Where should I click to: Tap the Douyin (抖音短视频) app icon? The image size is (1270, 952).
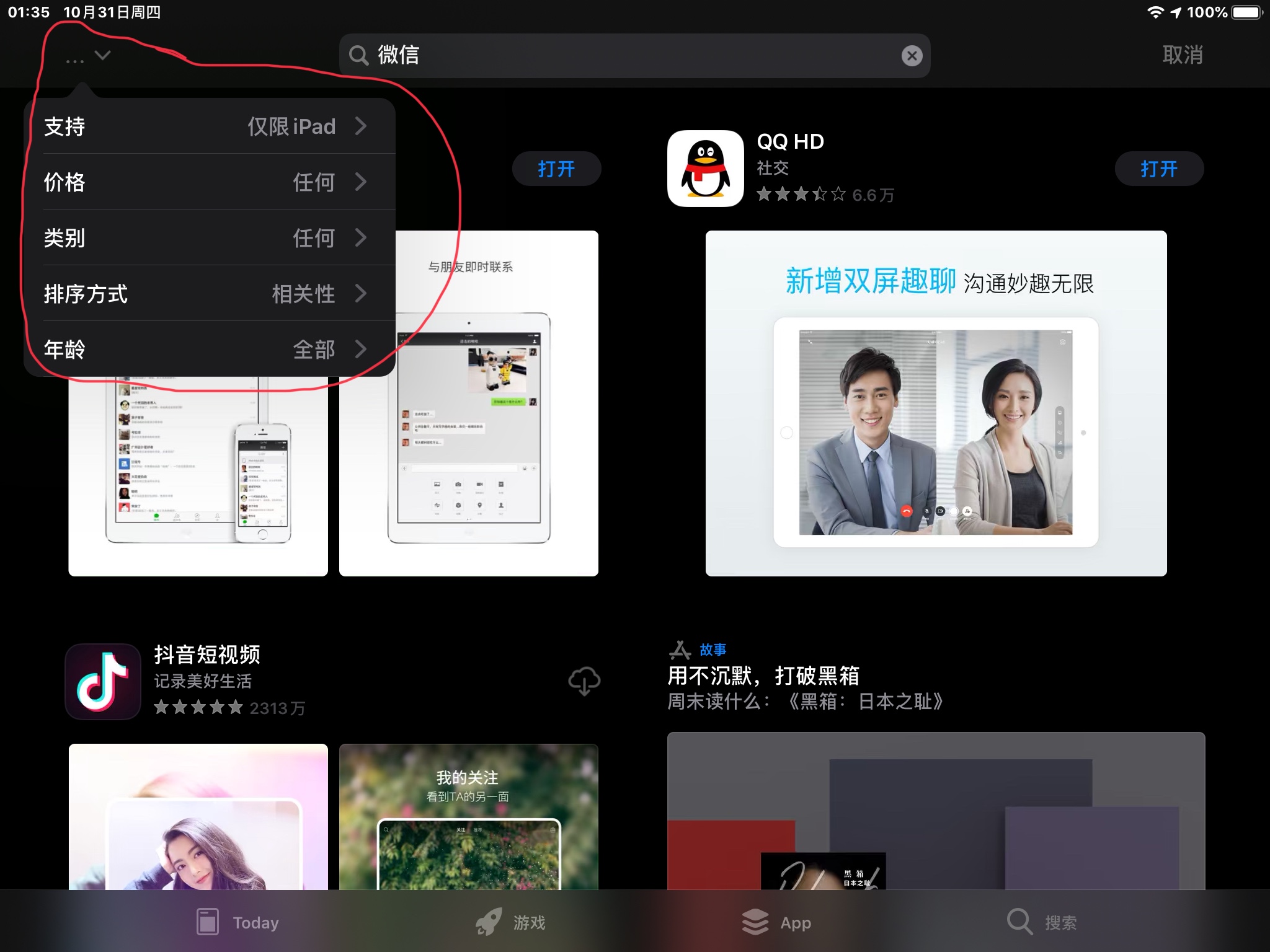103,681
